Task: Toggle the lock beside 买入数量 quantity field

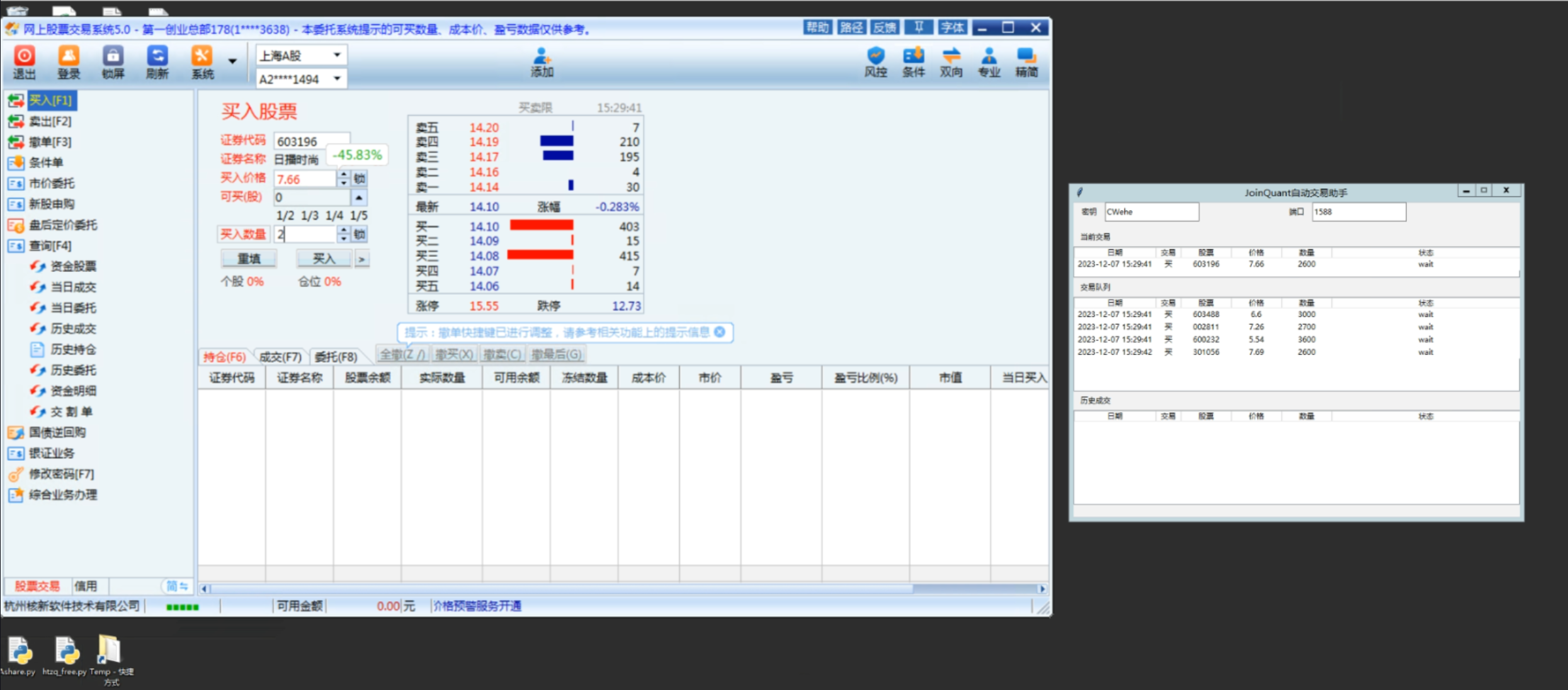Action: (x=360, y=235)
